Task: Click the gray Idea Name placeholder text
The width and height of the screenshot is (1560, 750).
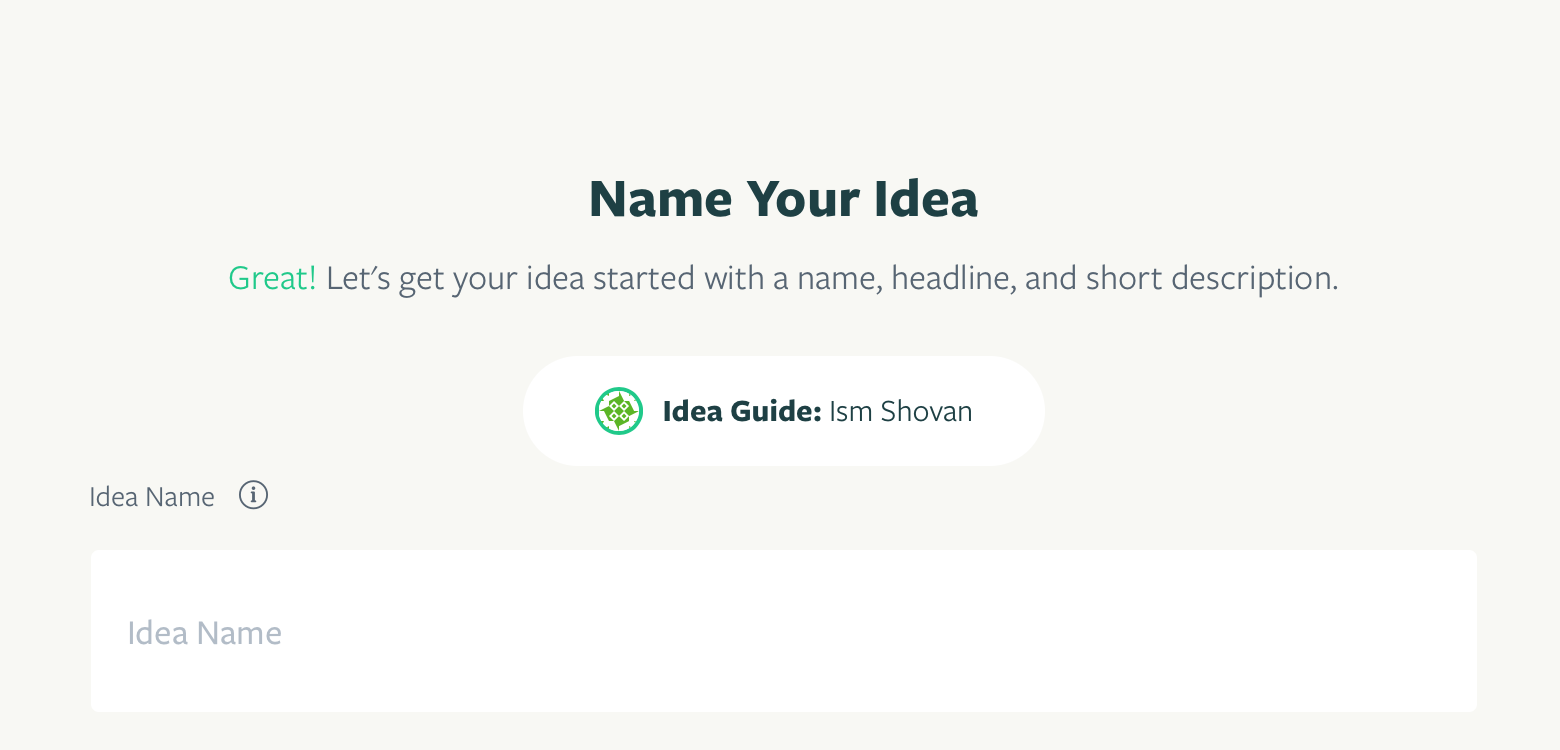Action: click(205, 633)
